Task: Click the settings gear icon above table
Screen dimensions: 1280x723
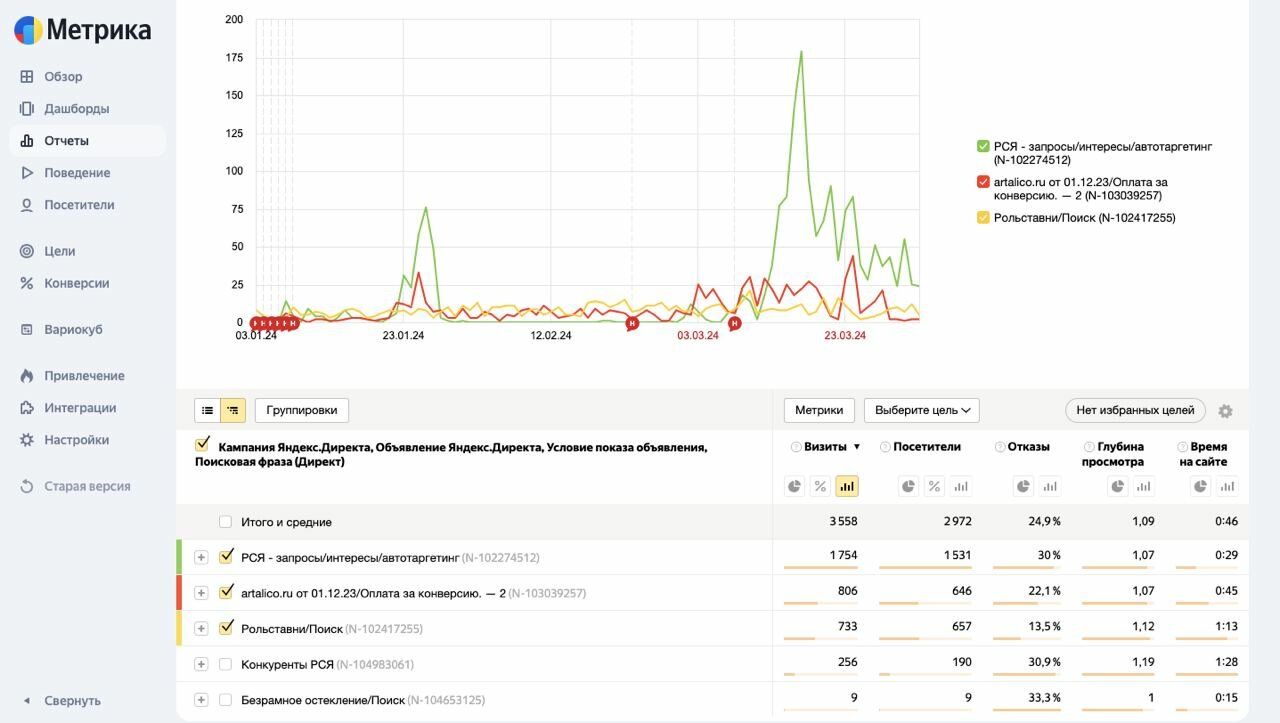Action: [x=1225, y=411]
